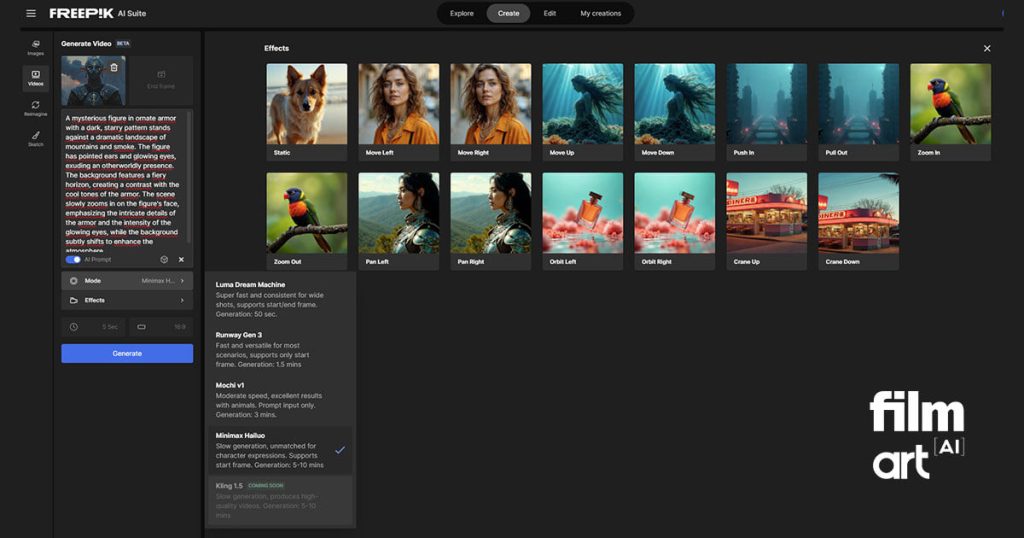Select the Move Down effect

point(675,112)
